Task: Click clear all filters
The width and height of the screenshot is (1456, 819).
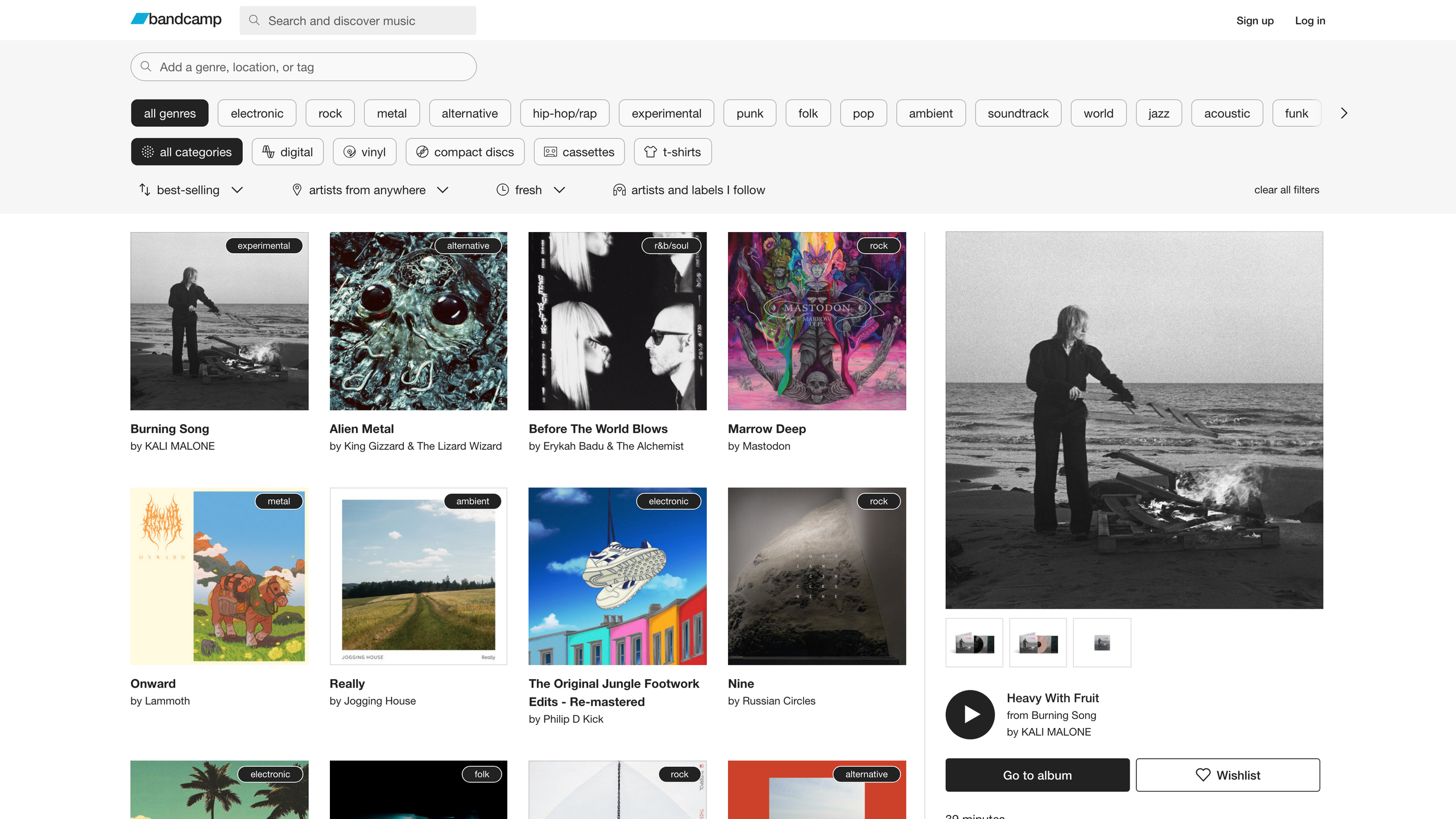Action: [x=1287, y=189]
